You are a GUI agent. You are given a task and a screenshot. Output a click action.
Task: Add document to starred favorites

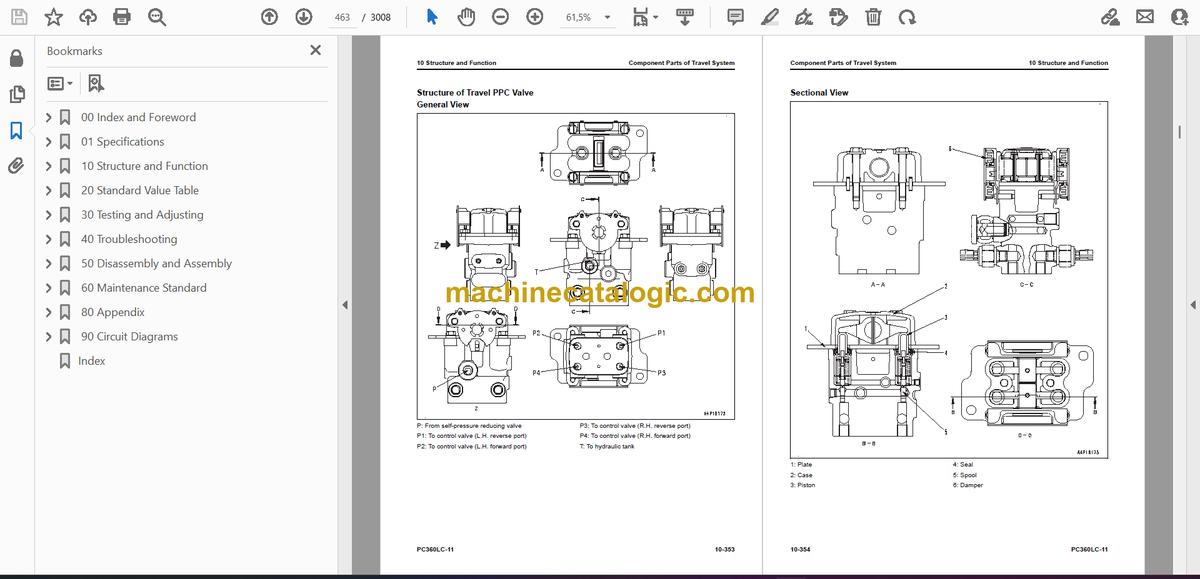pos(54,17)
